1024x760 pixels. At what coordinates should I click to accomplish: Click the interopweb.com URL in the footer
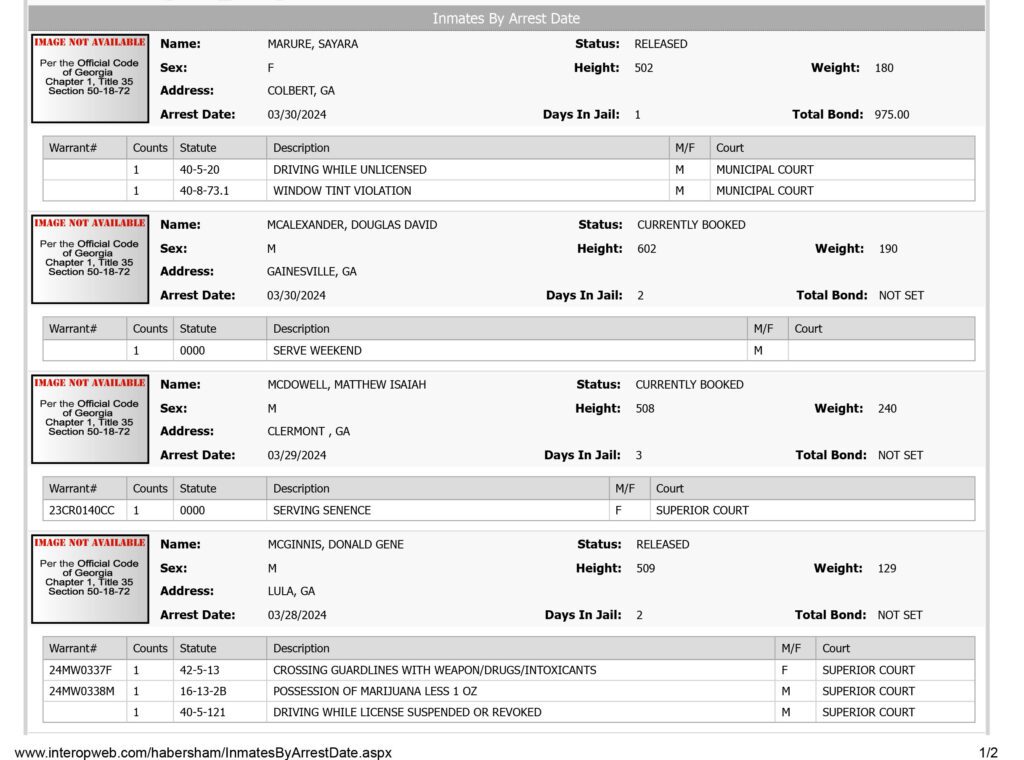point(203,752)
